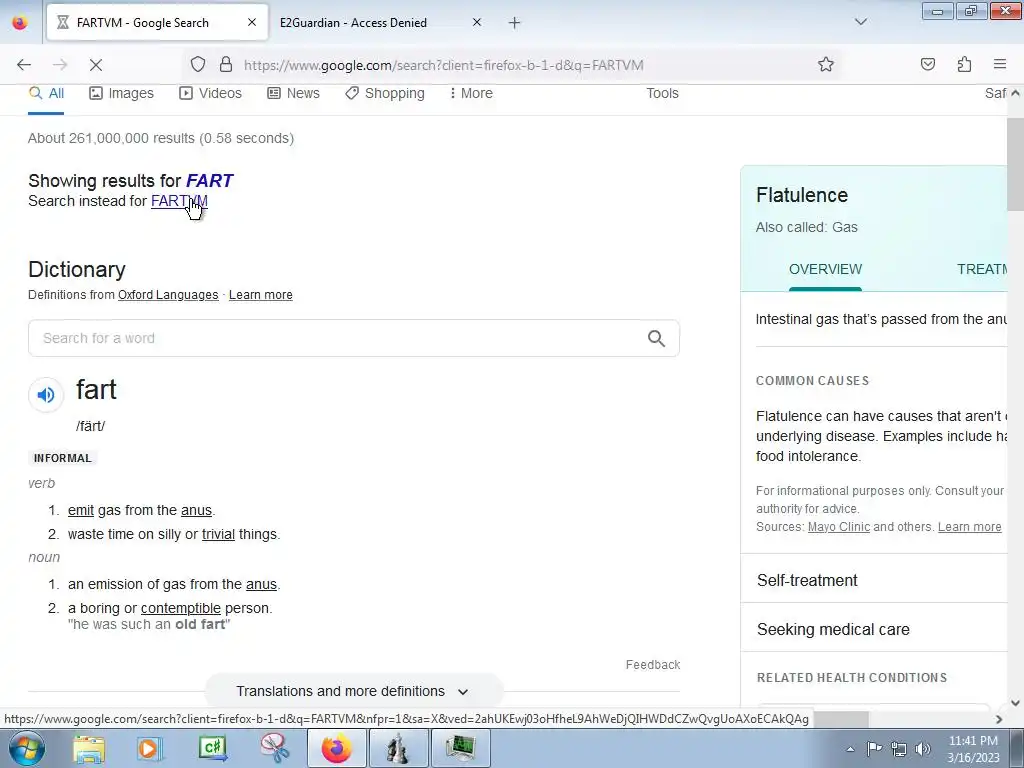
Task: Close the FARTVM Google Search tab
Action: [252, 22]
